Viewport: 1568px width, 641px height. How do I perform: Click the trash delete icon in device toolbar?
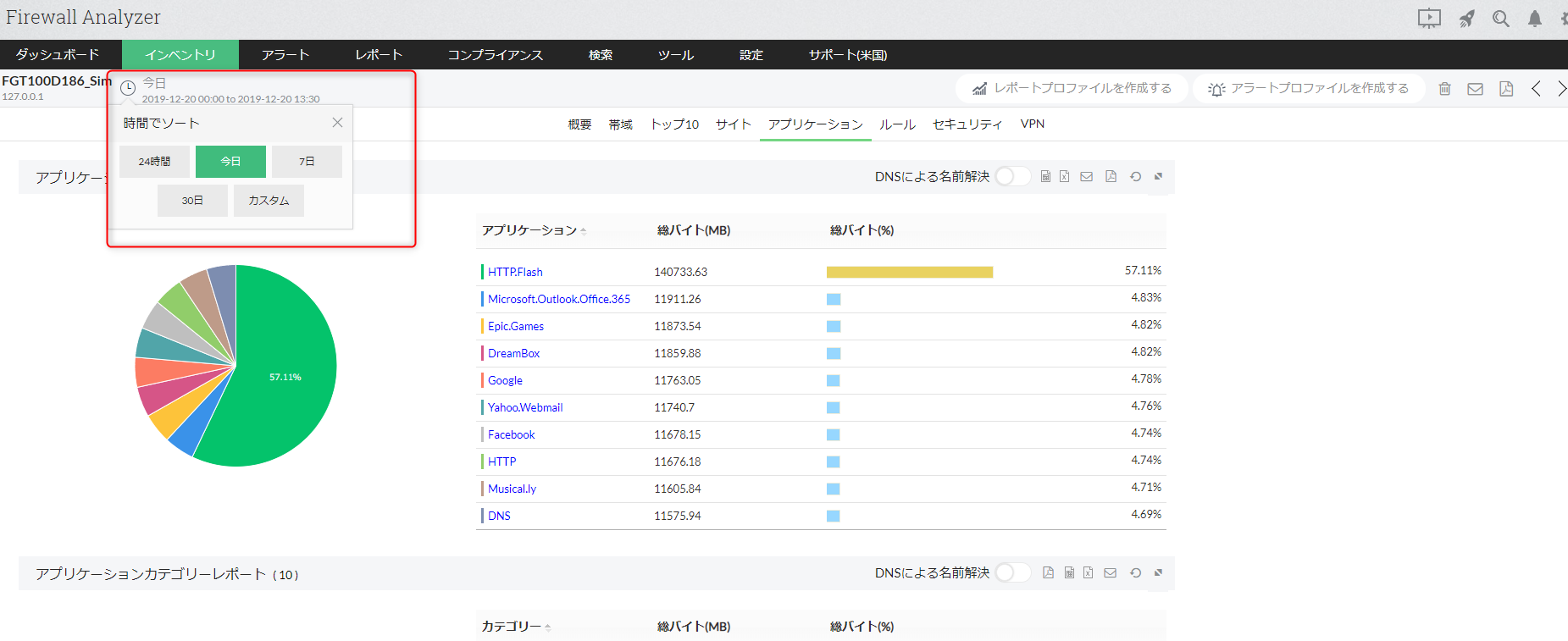pyautogui.click(x=1445, y=89)
